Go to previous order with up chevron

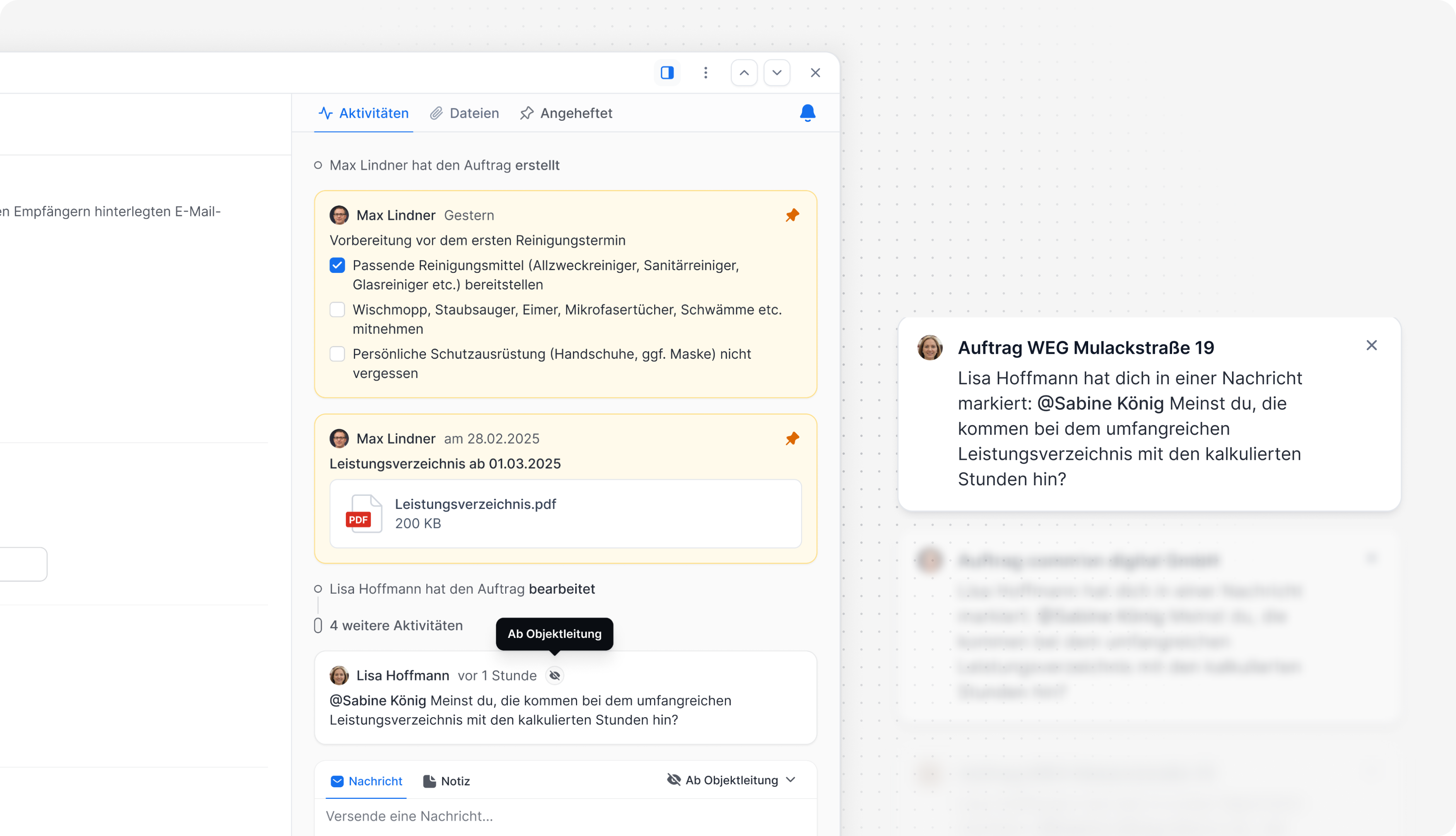click(744, 73)
